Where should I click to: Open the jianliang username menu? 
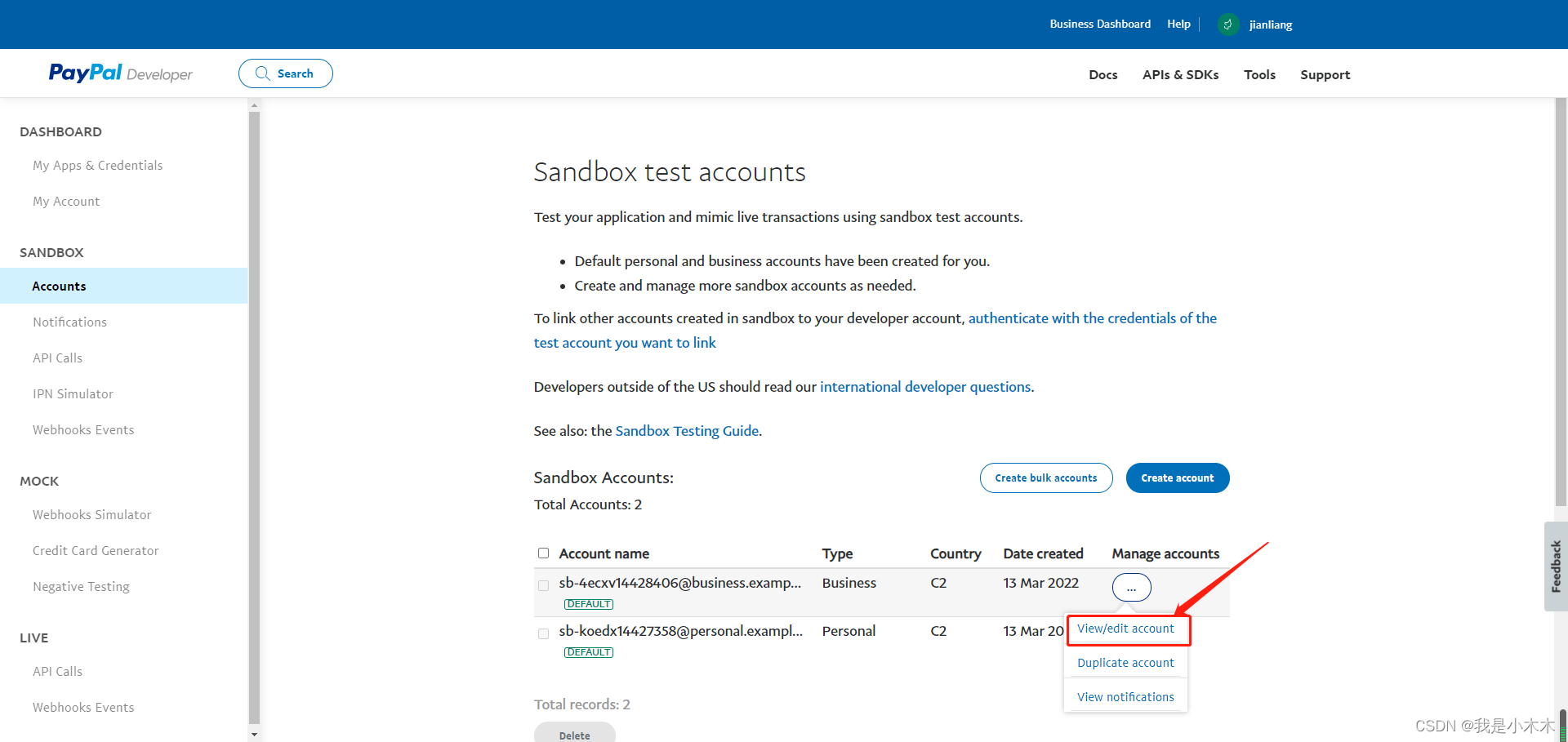pos(1271,24)
